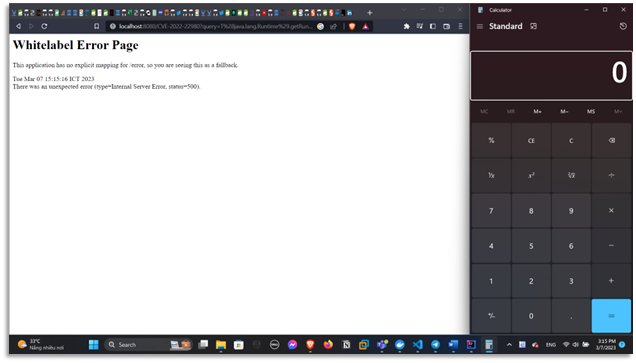
Task: Open the Windows Start menu
Action: point(94,345)
